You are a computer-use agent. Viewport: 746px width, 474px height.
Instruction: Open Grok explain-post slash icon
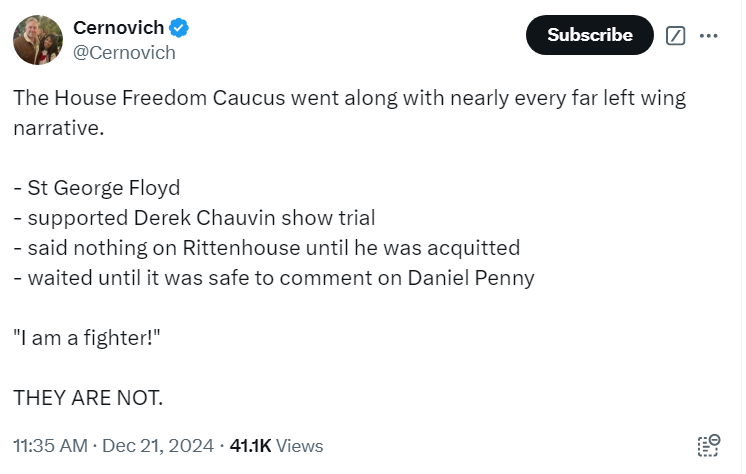[678, 36]
